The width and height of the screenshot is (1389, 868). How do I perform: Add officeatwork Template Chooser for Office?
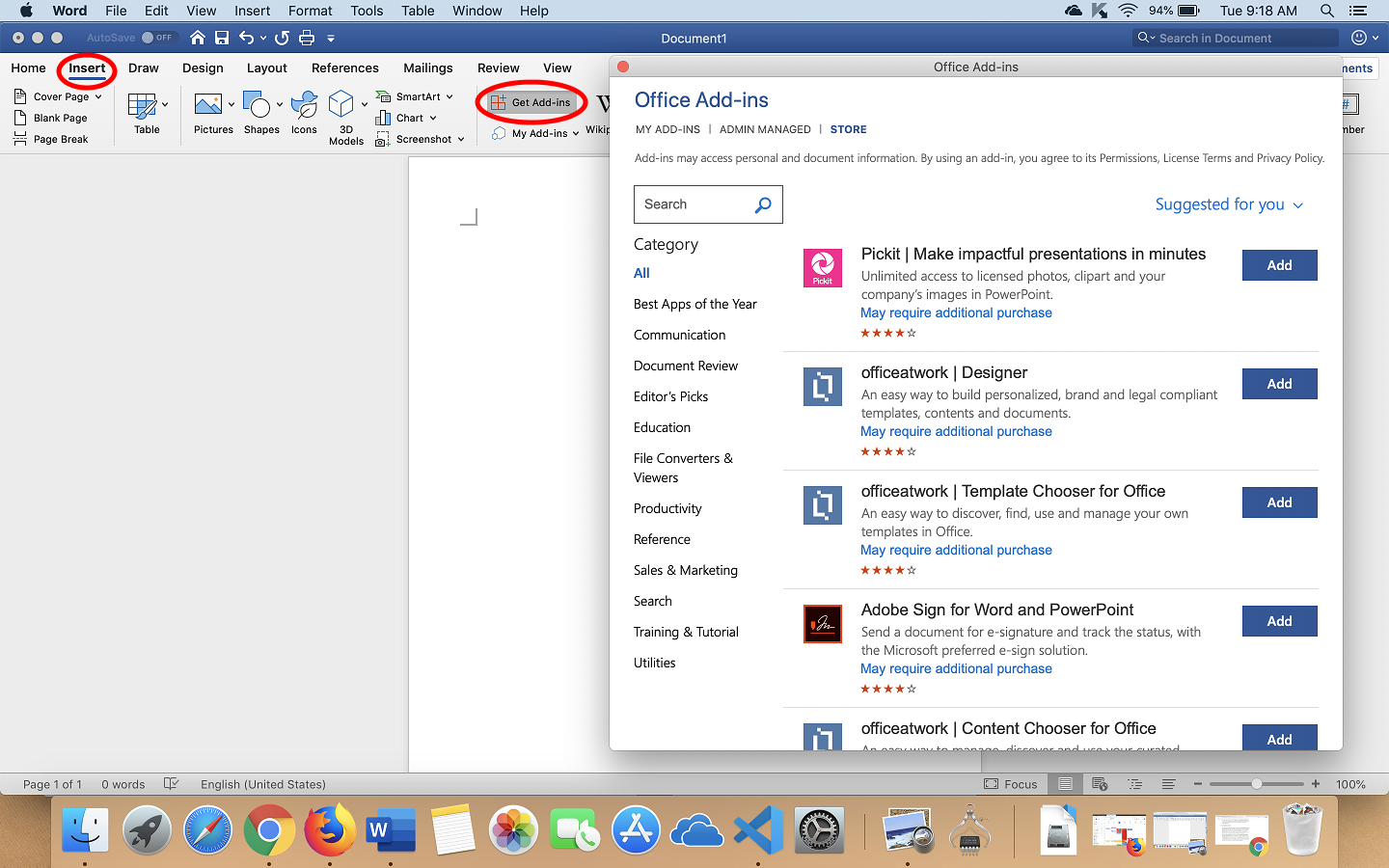[1279, 502]
